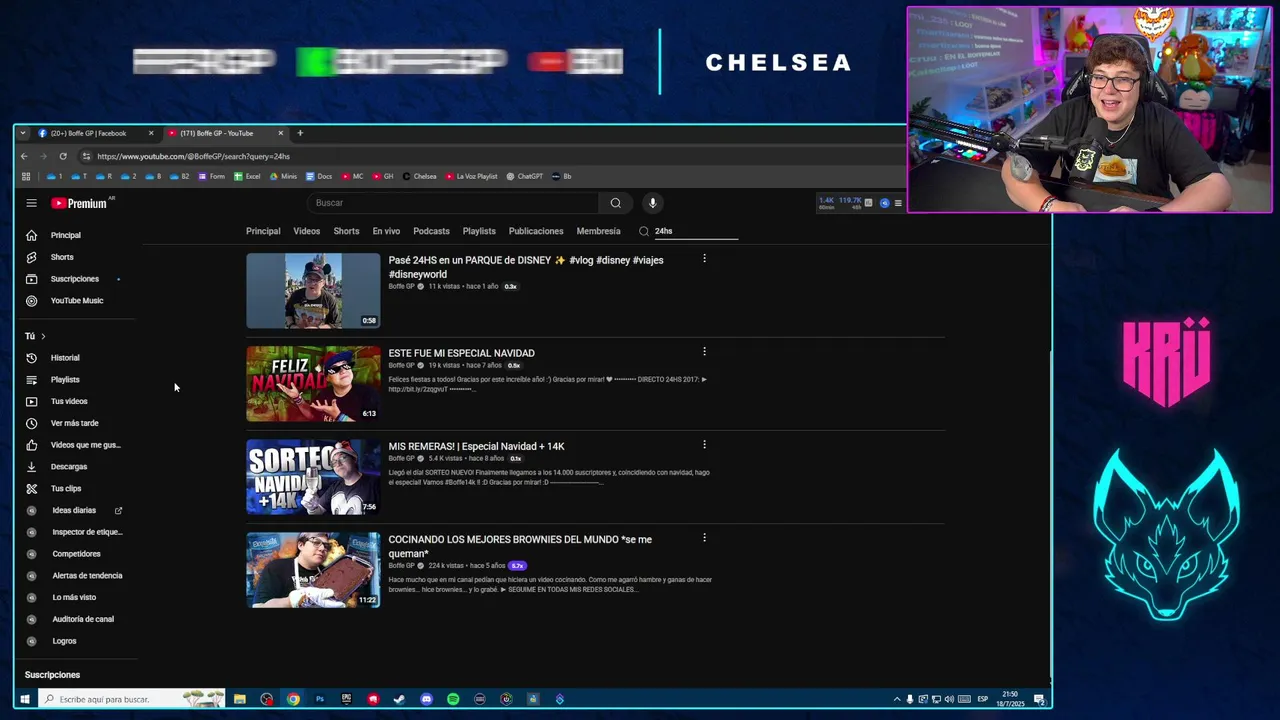Open Ver más tarde in the sidebar
The image size is (1280, 720).
tap(75, 423)
